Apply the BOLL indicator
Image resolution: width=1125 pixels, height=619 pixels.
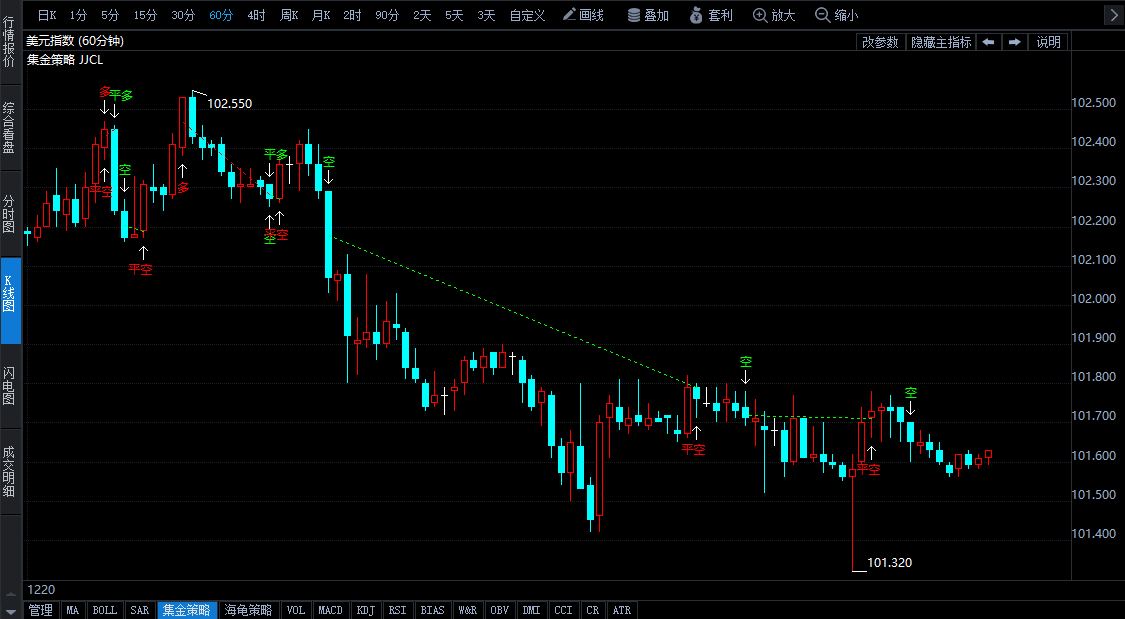pyautogui.click(x=105, y=610)
